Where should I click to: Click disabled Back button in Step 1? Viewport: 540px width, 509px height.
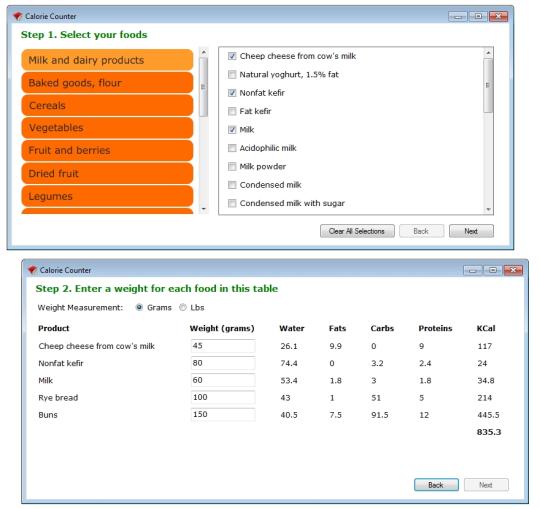pyautogui.click(x=422, y=231)
